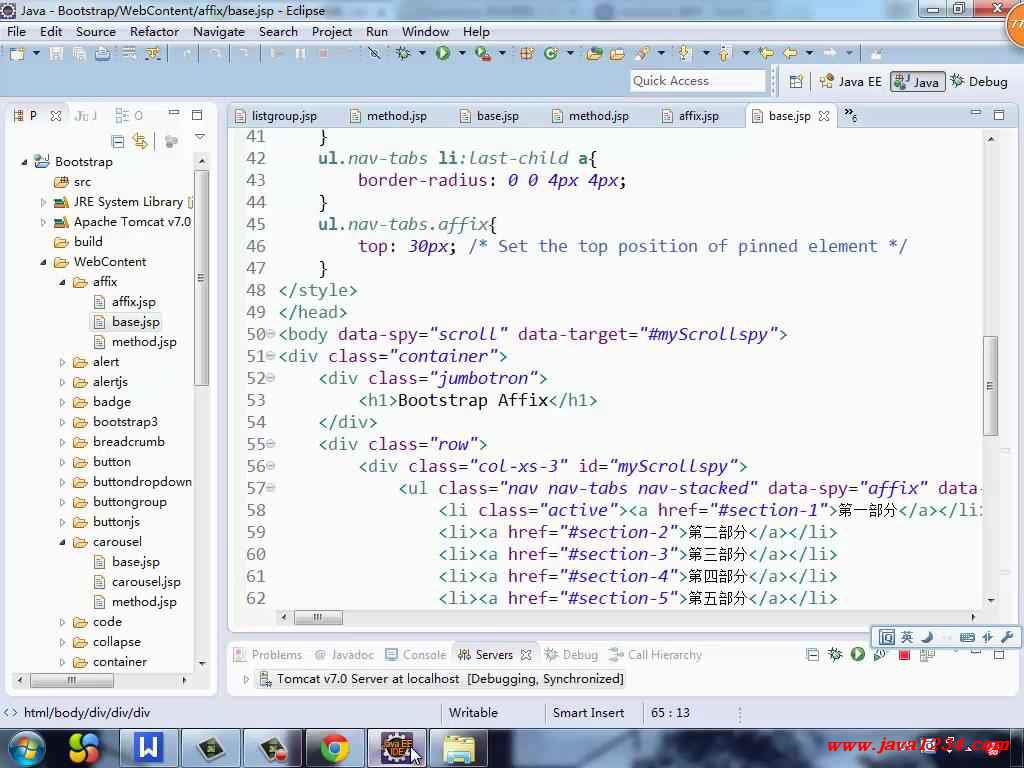Click the Previous Annotation arrow icon
Image resolution: width=1024 pixels, height=768 pixels.
724,54
